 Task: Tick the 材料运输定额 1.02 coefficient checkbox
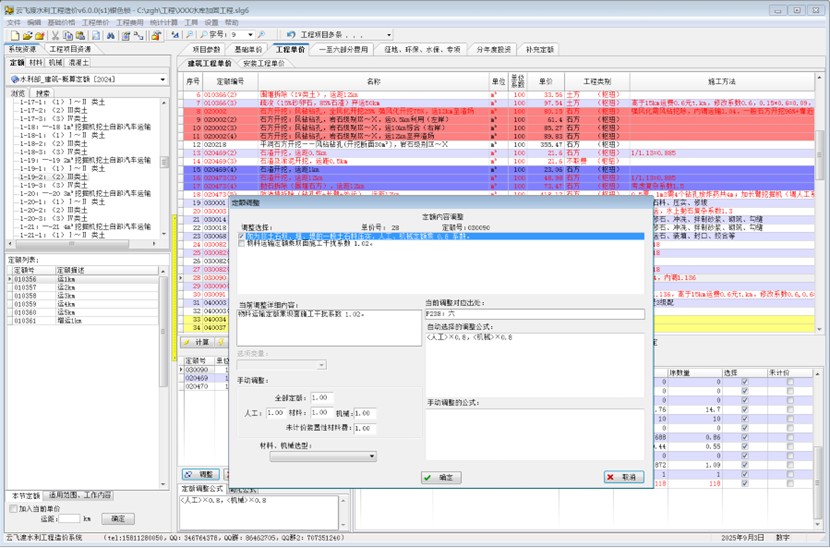pos(241,243)
